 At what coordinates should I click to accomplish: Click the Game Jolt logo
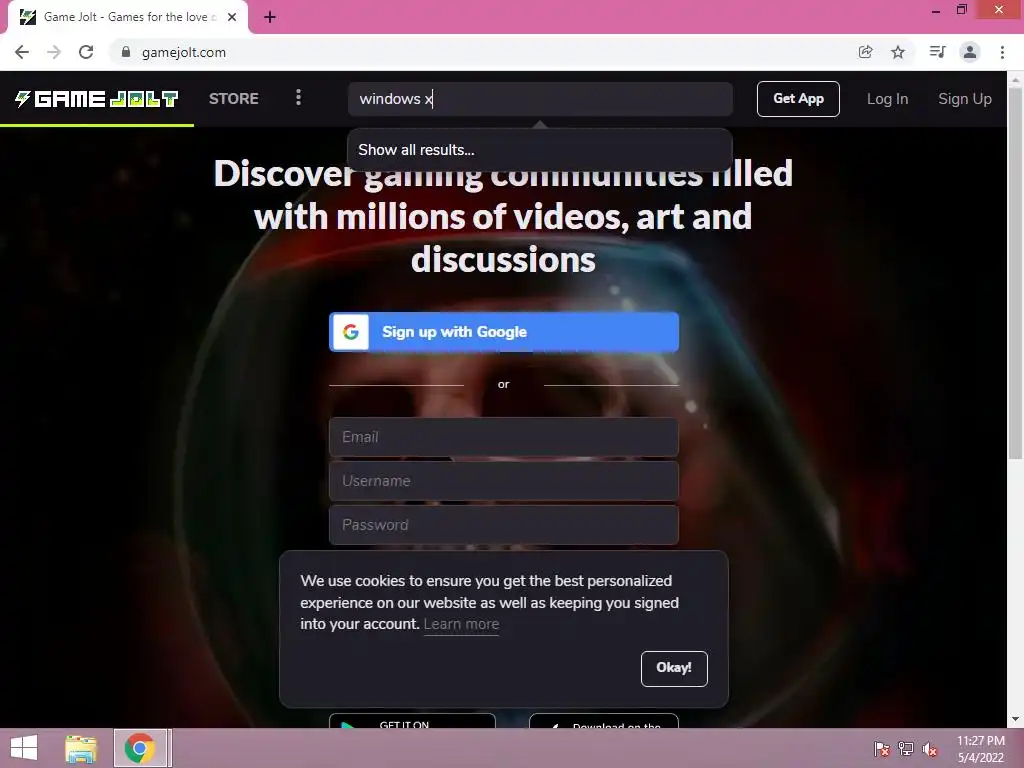97,99
